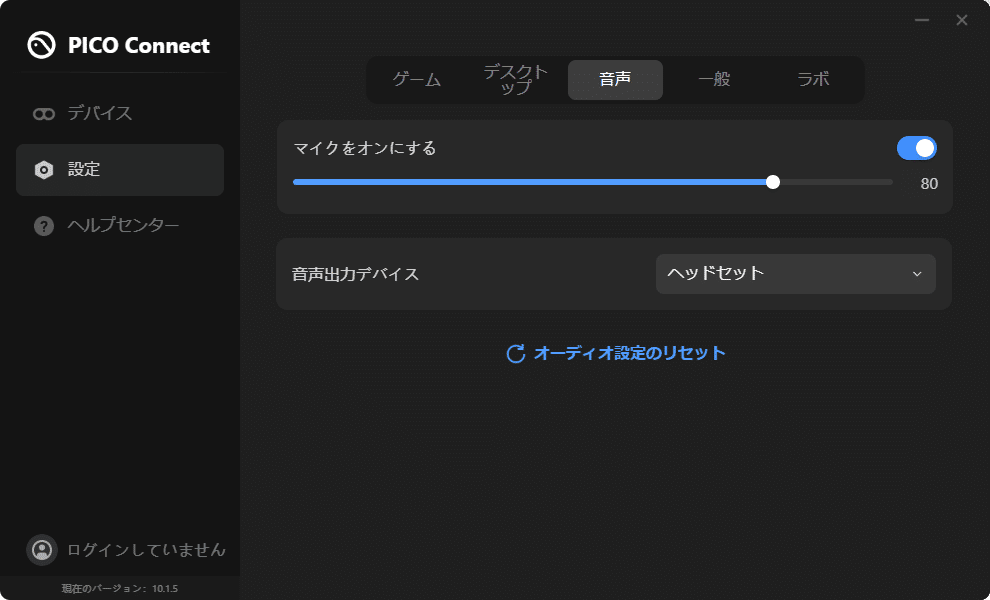This screenshot has width=990, height=600.
Task: Open ヘルプセンター from the sidebar
Action: pyautogui.click(x=120, y=225)
